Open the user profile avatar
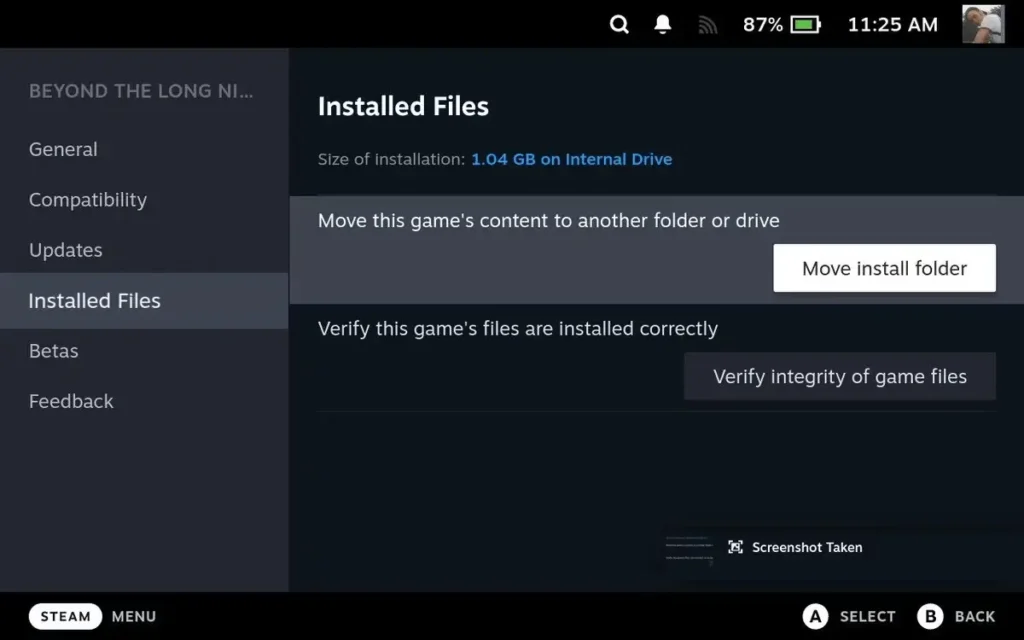The width and height of the screenshot is (1024, 640). 983,24
